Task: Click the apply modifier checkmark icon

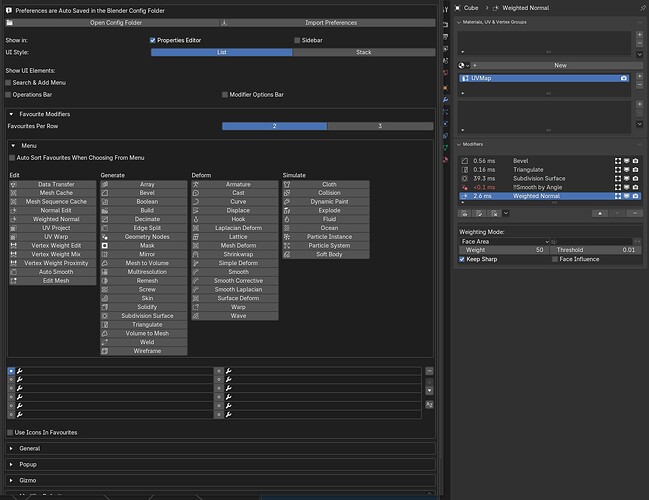Action: point(479,214)
